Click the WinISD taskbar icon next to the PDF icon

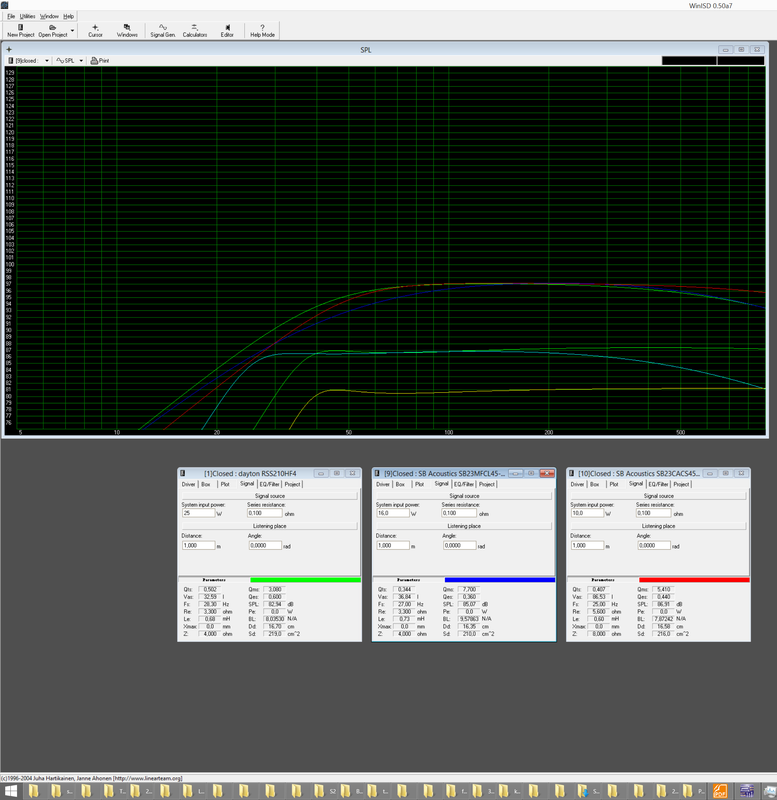point(747,792)
